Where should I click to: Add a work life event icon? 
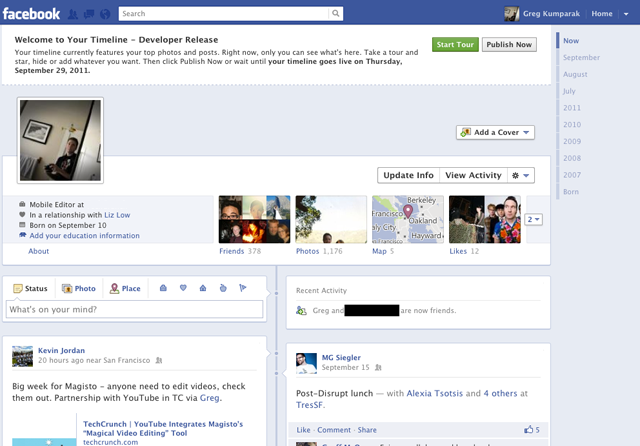point(163,288)
